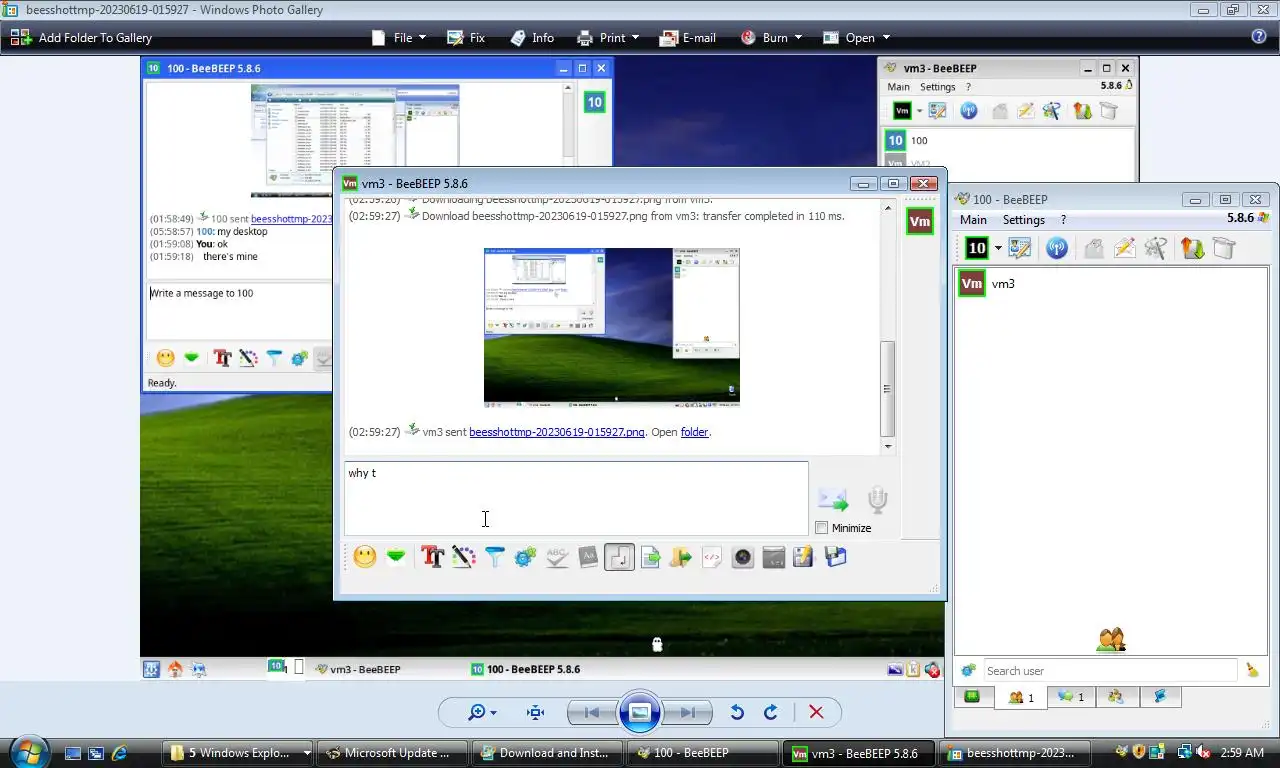1280x768 pixels.
Task: Click the Search user field
Action: [x=1110, y=671]
